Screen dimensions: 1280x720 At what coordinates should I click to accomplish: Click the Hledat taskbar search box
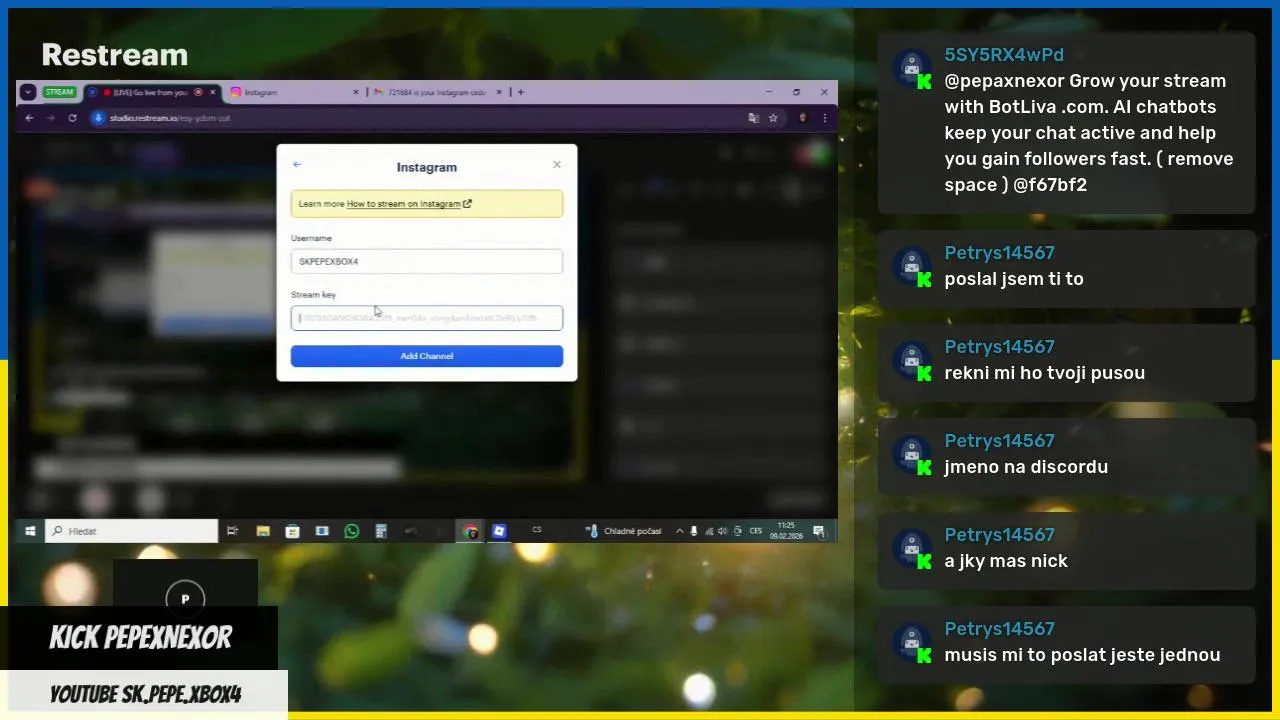[132, 531]
